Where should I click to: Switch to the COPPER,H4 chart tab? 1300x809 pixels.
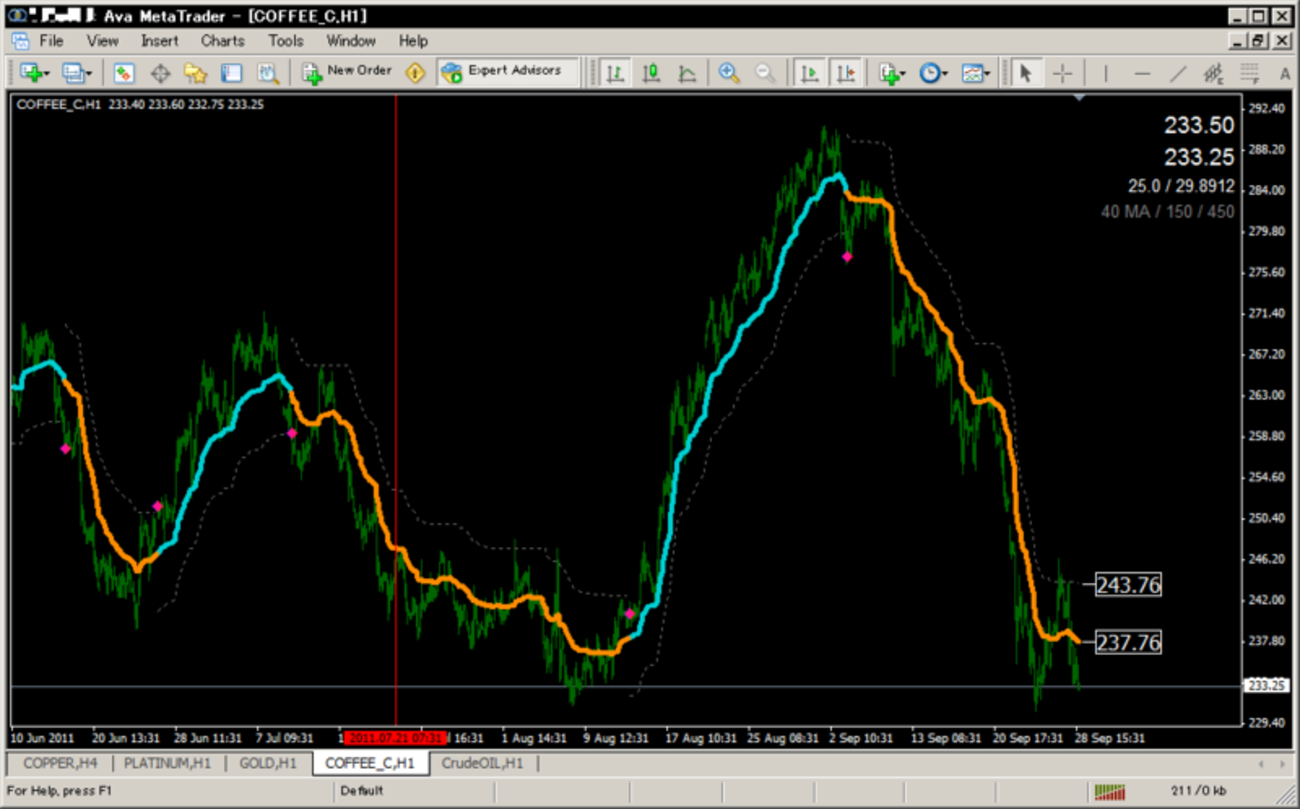[60, 763]
